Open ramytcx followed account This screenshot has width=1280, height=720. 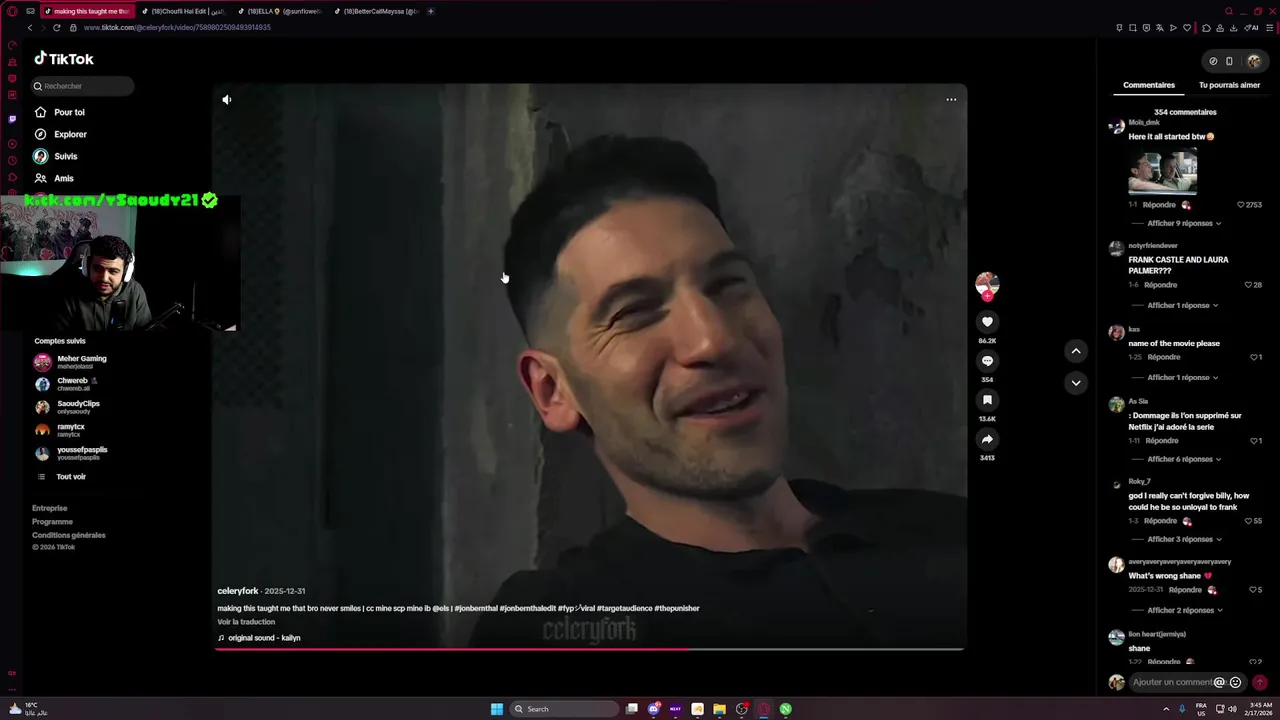point(60,430)
